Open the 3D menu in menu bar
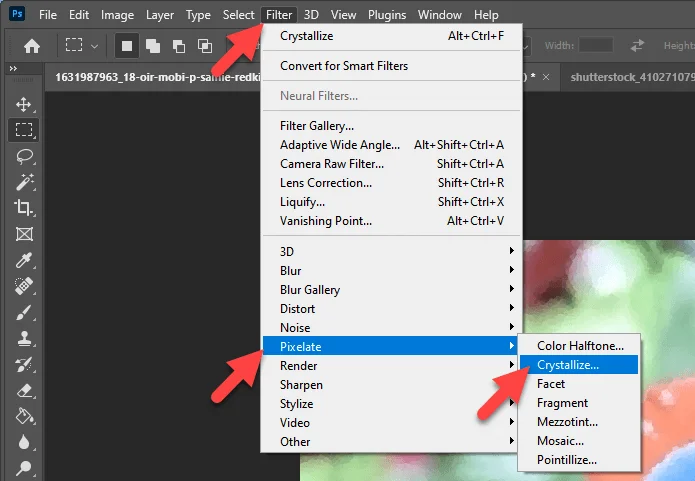This screenshot has width=695, height=481. coord(311,15)
